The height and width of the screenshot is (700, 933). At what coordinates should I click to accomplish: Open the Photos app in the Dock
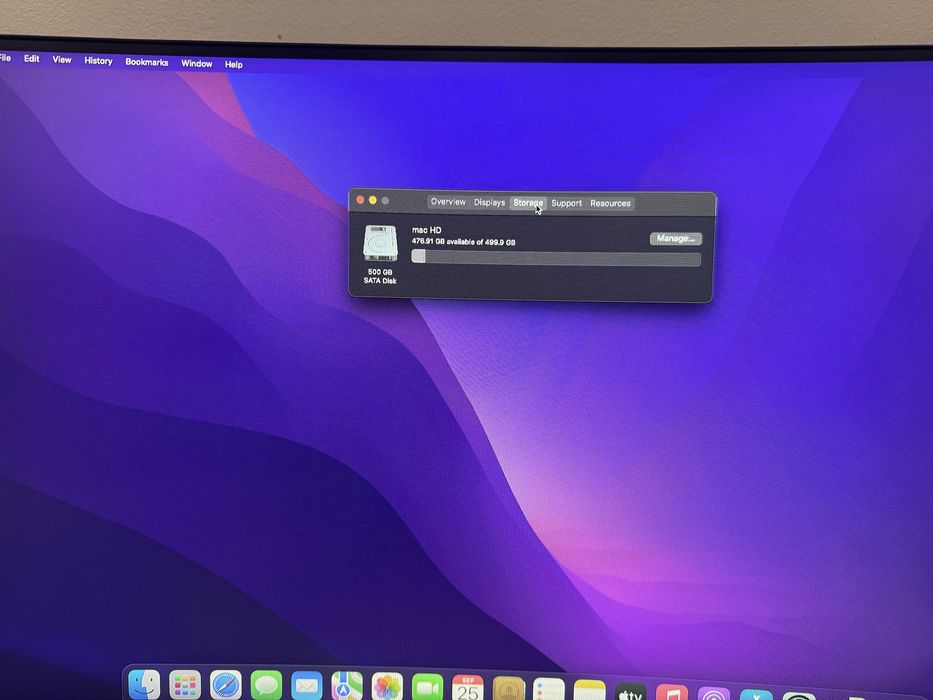point(387,686)
